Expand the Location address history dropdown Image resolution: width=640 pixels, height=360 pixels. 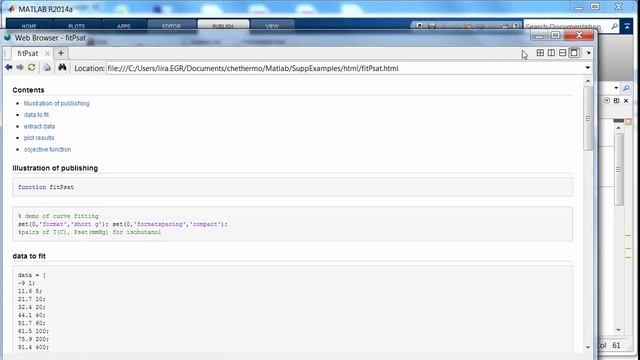tap(588, 68)
